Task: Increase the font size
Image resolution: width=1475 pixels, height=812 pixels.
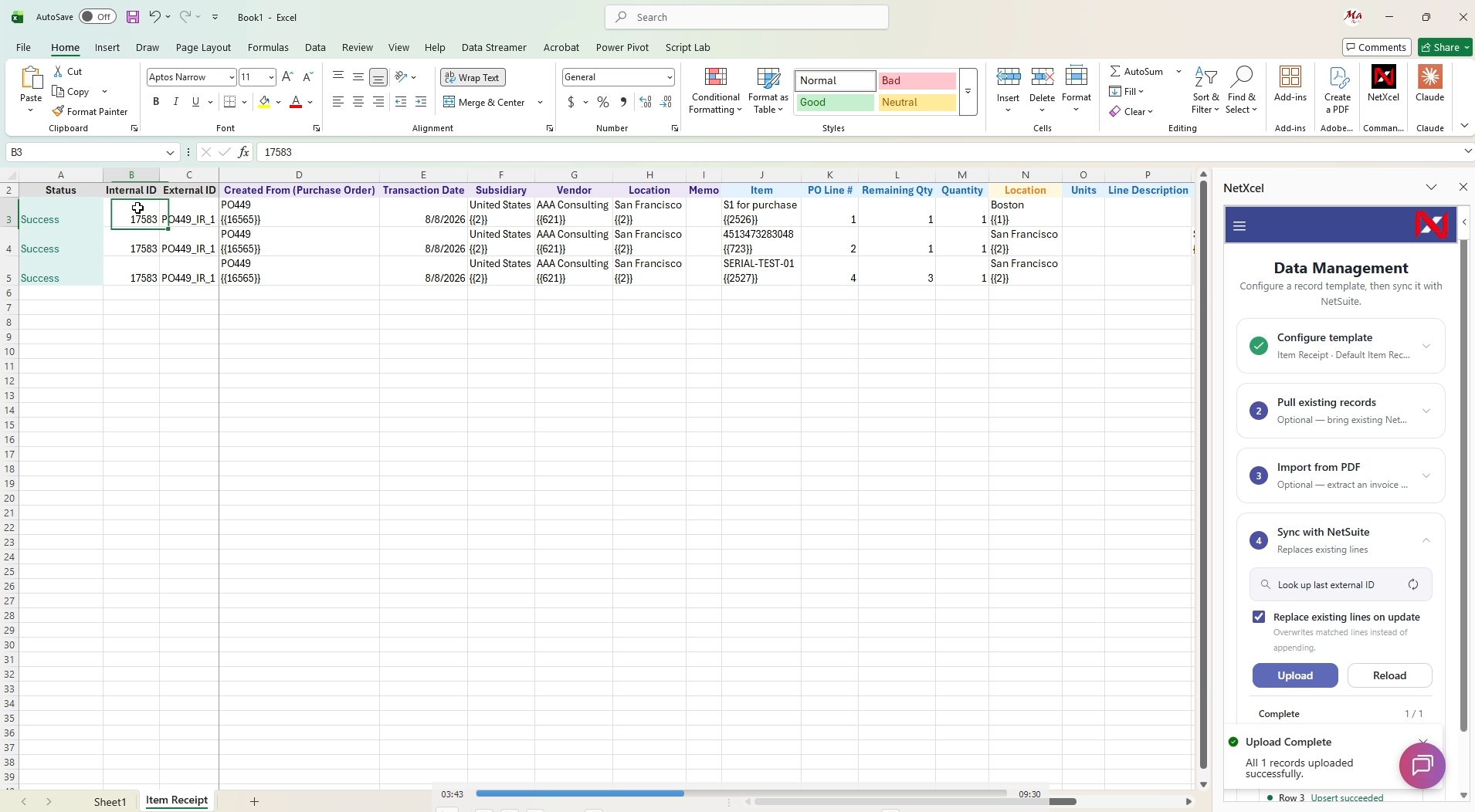Action: pyautogui.click(x=287, y=77)
